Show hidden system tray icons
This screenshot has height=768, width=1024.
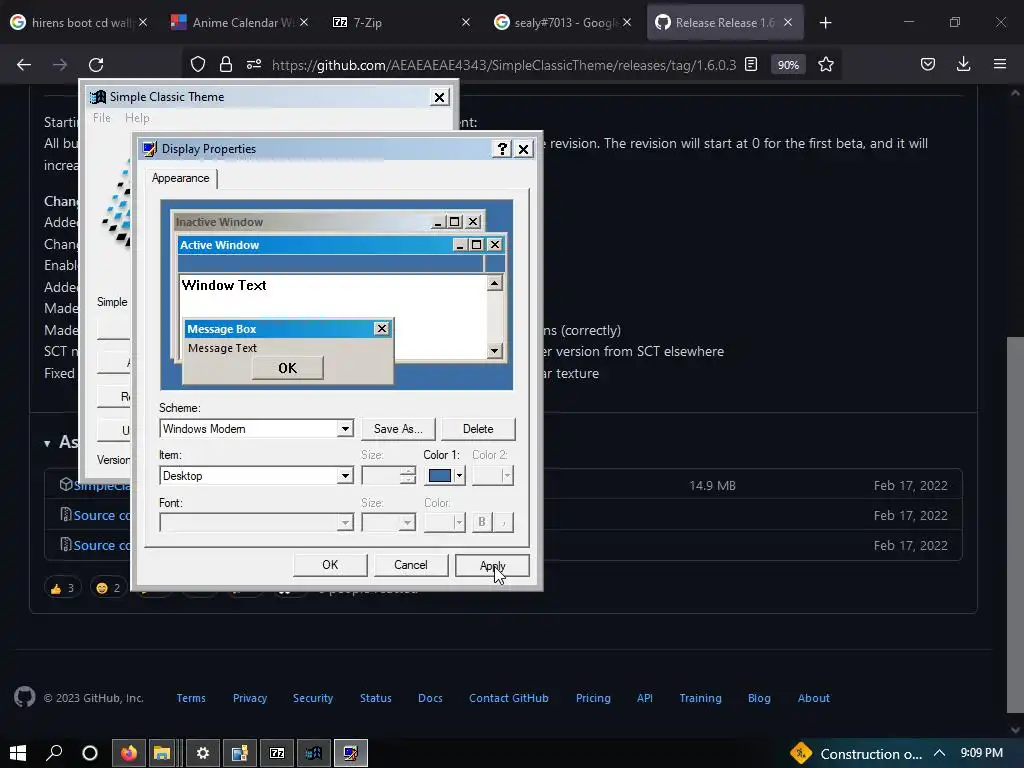(939, 753)
